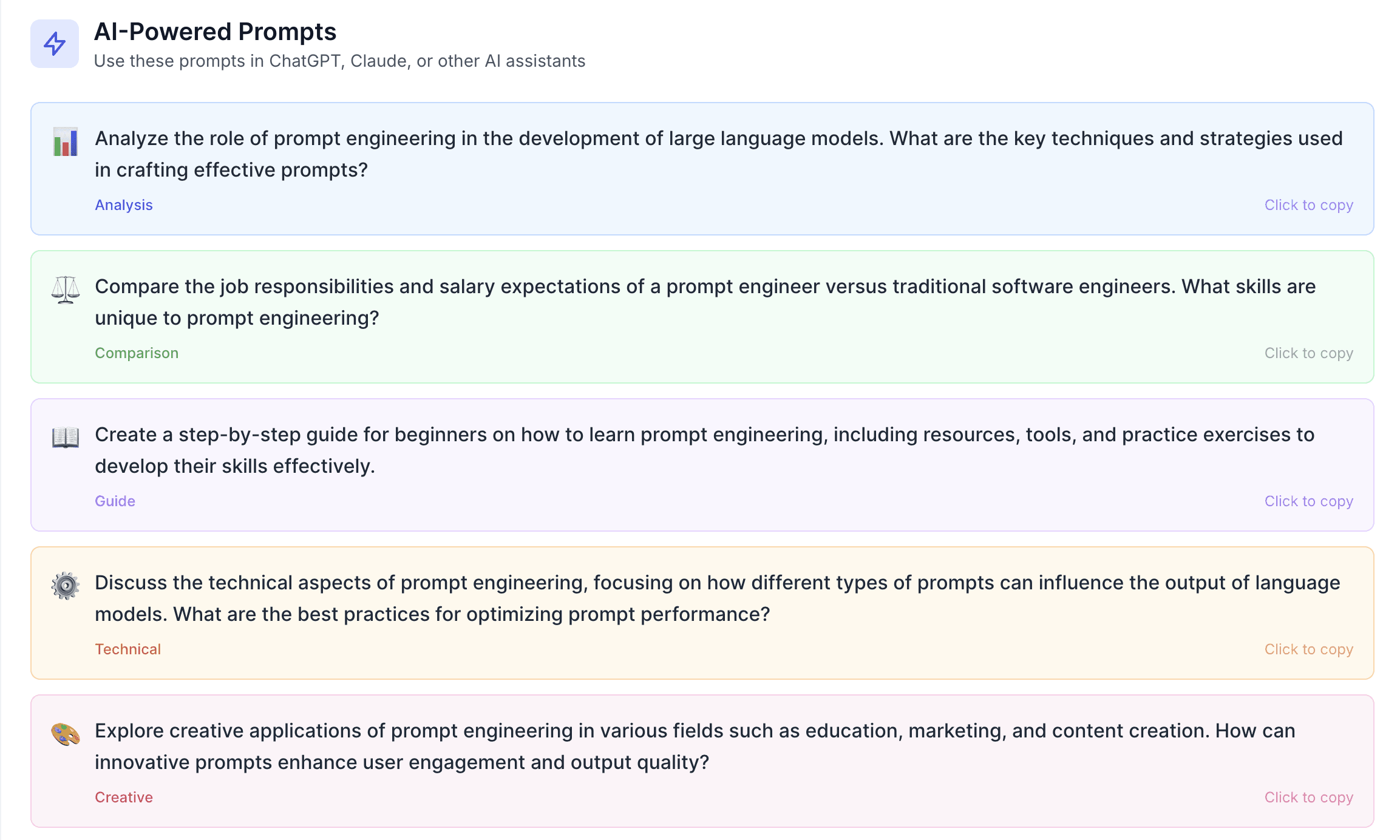Select the Creative category label
This screenshot has height=840, width=1400.
123,797
